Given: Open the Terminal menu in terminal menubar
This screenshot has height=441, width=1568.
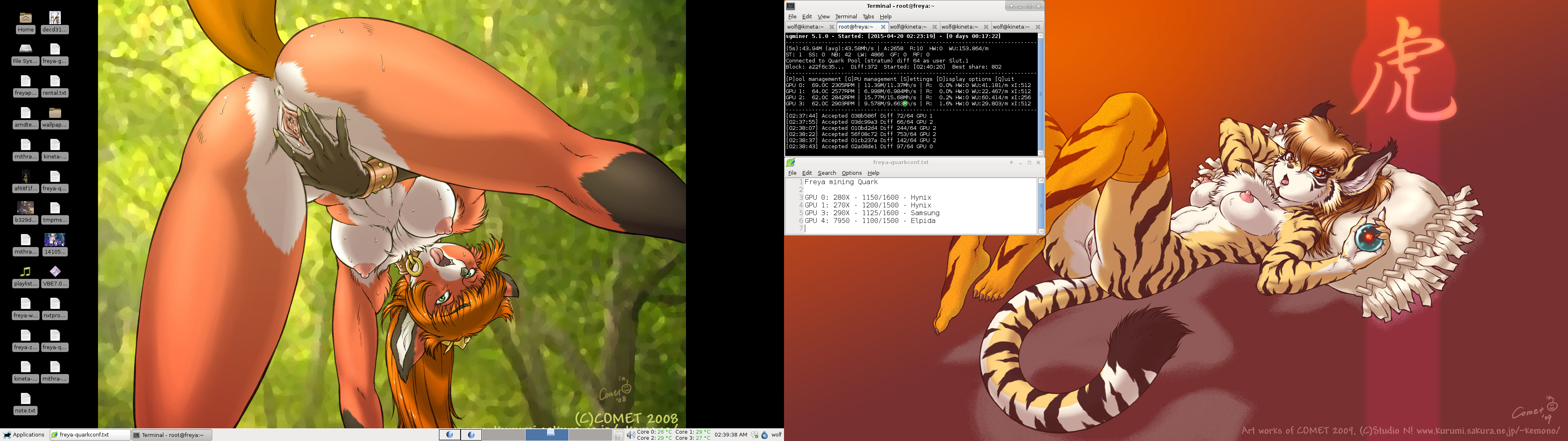Looking at the screenshot, I should coord(846,16).
